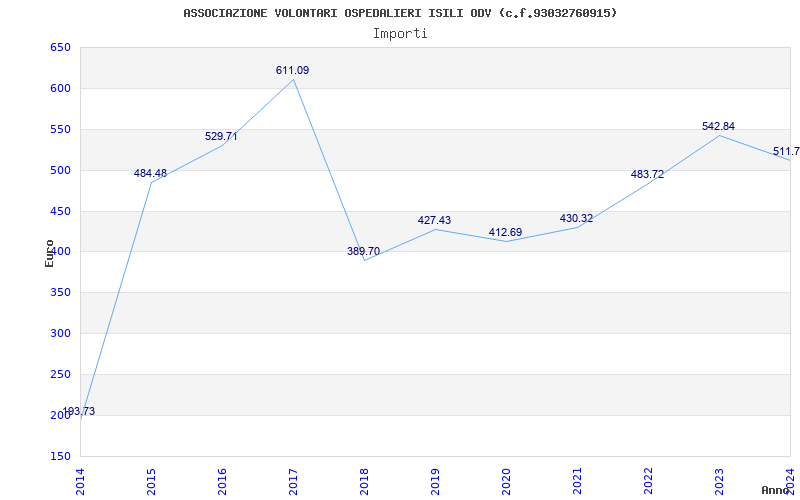Click the 250 y-axis label
The width and height of the screenshot is (800, 500).
60,374
